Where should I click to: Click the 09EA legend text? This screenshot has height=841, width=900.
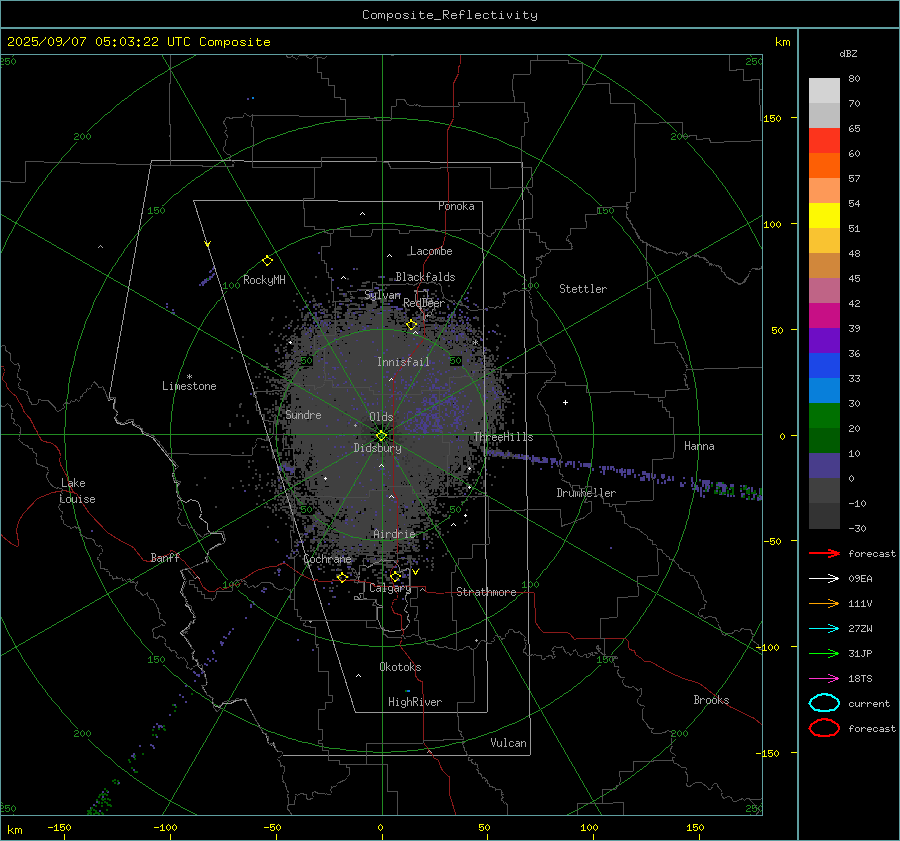point(860,578)
